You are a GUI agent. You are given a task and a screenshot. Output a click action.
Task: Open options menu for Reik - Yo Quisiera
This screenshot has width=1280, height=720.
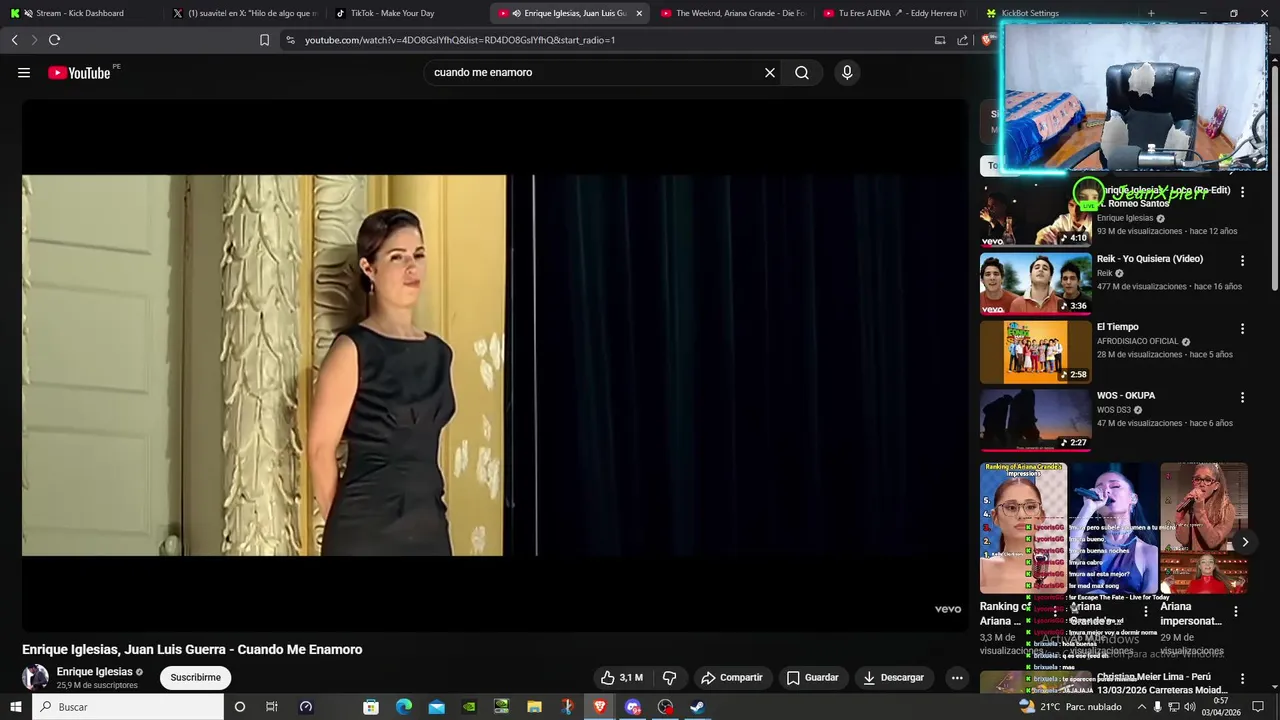point(1243,260)
